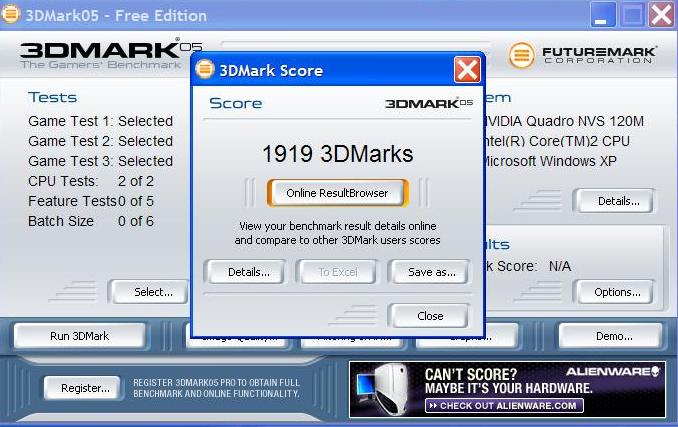Viewport: 678px width, 427px height.
Task: Click the 3DMark05 logo inside score dialog
Action: (x=429, y=103)
